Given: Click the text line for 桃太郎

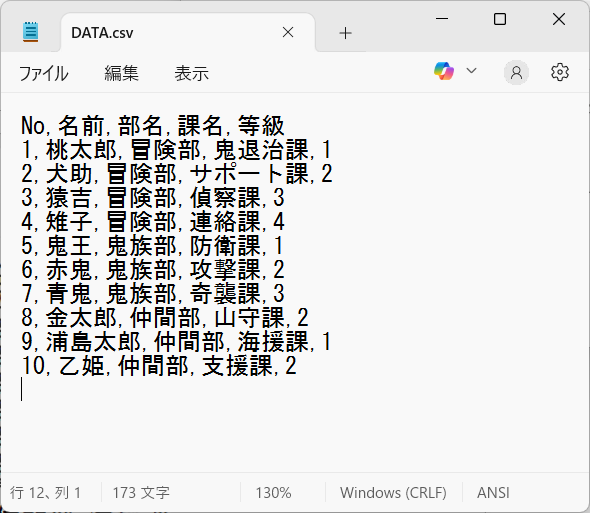Looking at the screenshot, I should tap(176, 149).
